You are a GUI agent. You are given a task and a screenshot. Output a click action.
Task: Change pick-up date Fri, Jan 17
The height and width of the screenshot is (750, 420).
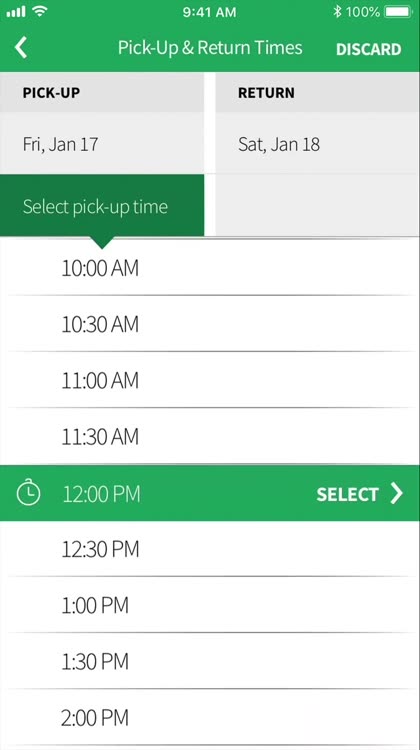click(102, 143)
